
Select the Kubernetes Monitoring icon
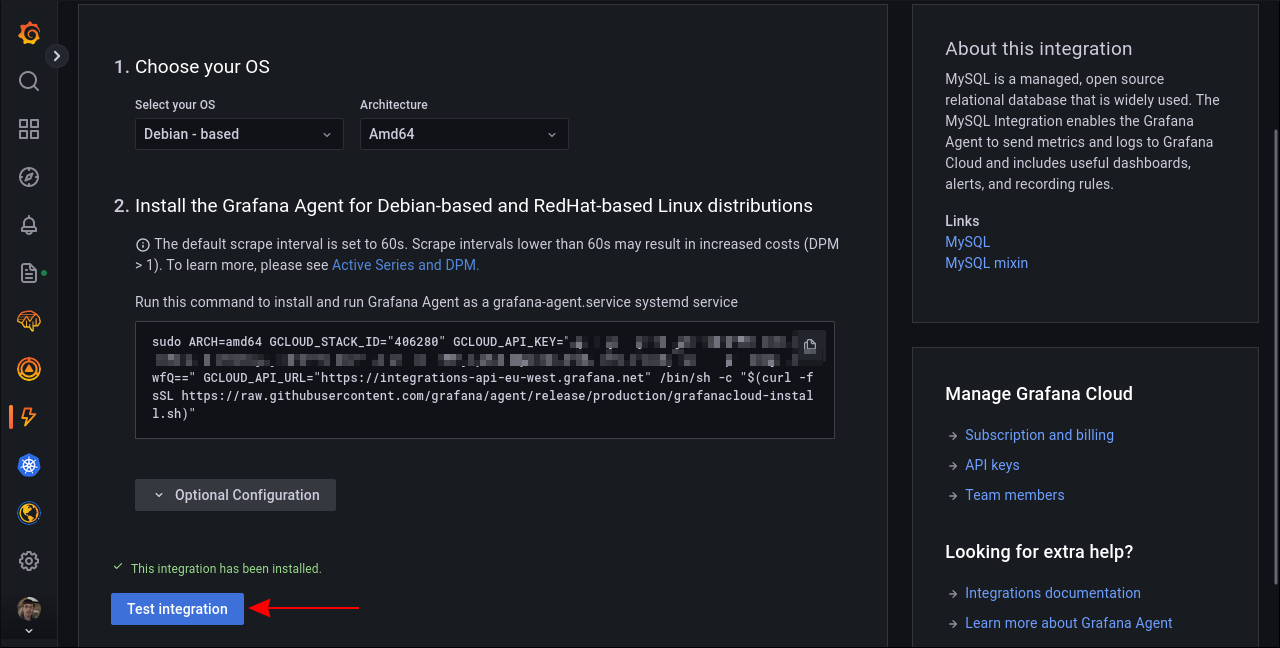[x=28, y=465]
